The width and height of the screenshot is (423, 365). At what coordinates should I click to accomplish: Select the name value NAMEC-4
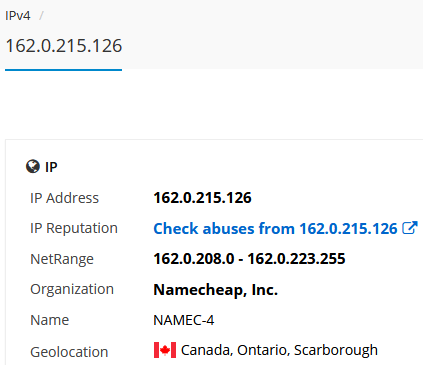pyautogui.click(x=184, y=320)
